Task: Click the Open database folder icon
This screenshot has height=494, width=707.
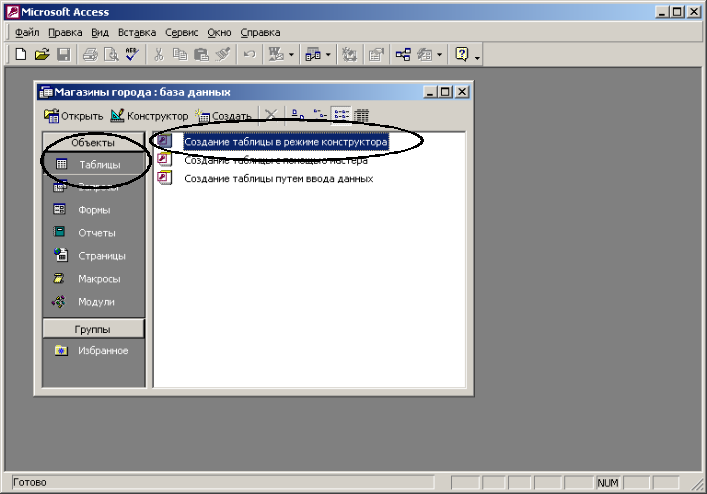Action: [42, 55]
